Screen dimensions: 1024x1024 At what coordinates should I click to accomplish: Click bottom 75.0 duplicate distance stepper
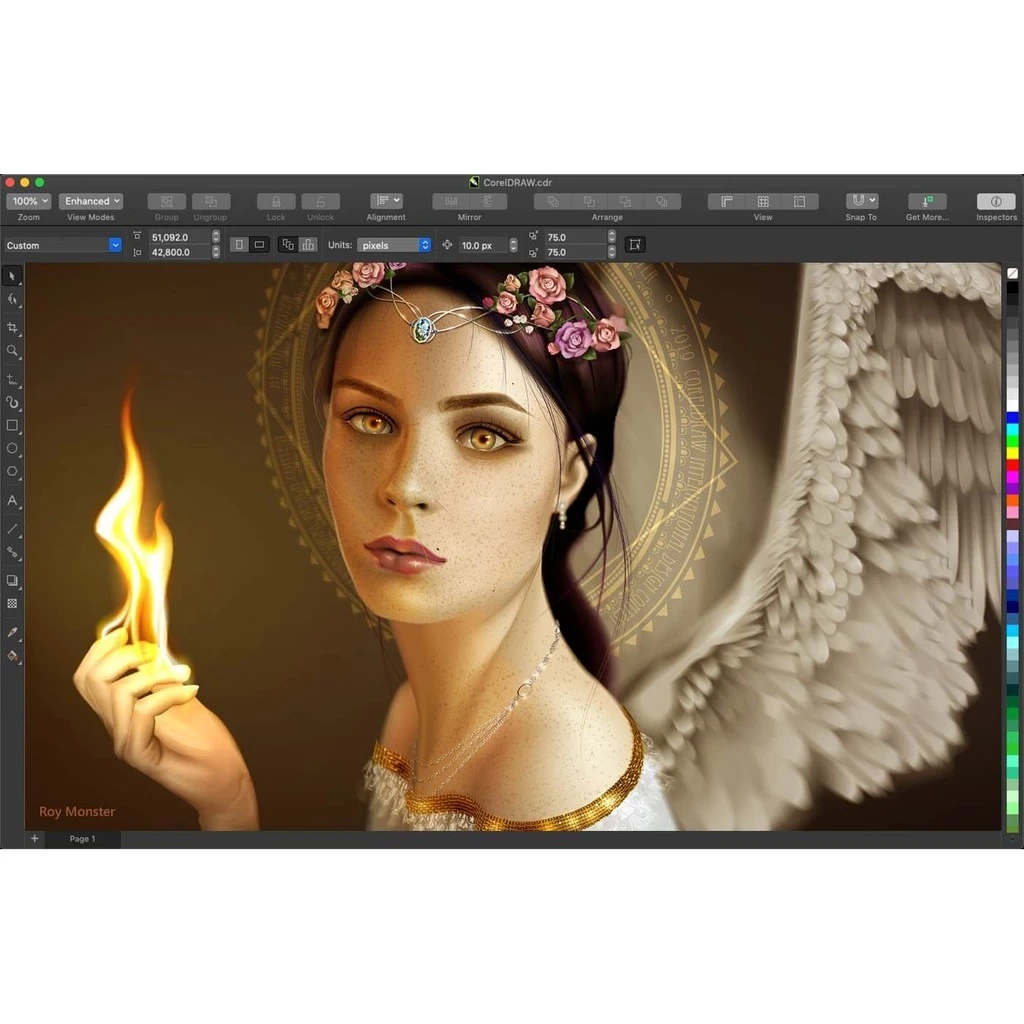click(x=611, y=252)
